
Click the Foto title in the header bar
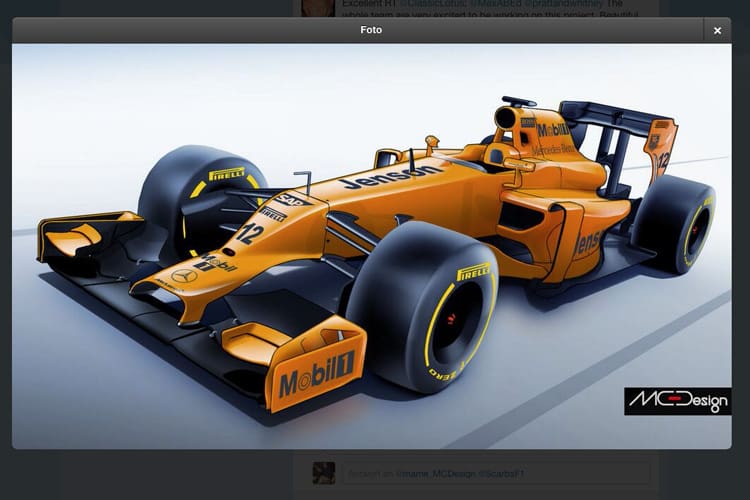tap(371, 30)
